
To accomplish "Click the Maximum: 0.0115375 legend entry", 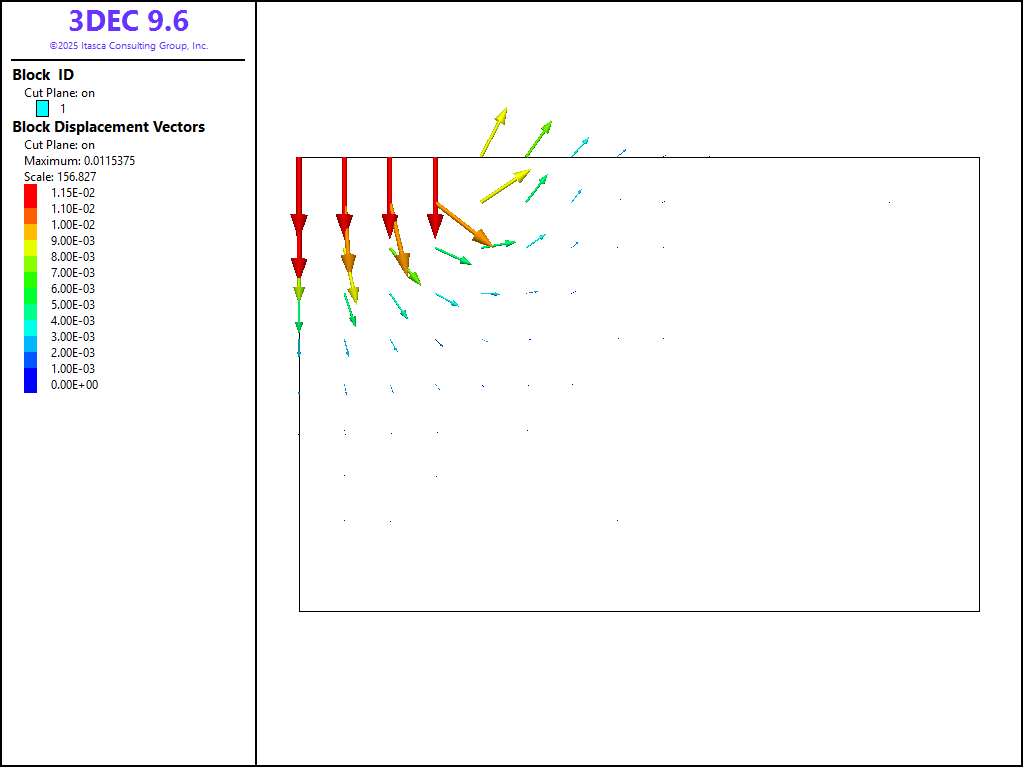I will 79,161.
